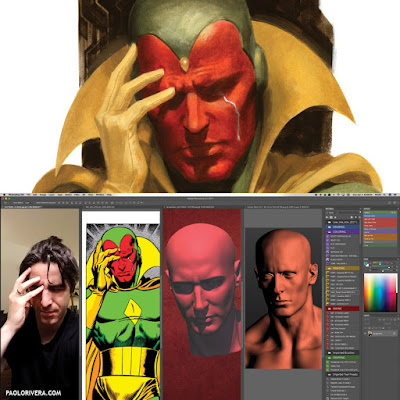
Task: Click the foreground color swatch in Color panel
Action: coord(366,263)
